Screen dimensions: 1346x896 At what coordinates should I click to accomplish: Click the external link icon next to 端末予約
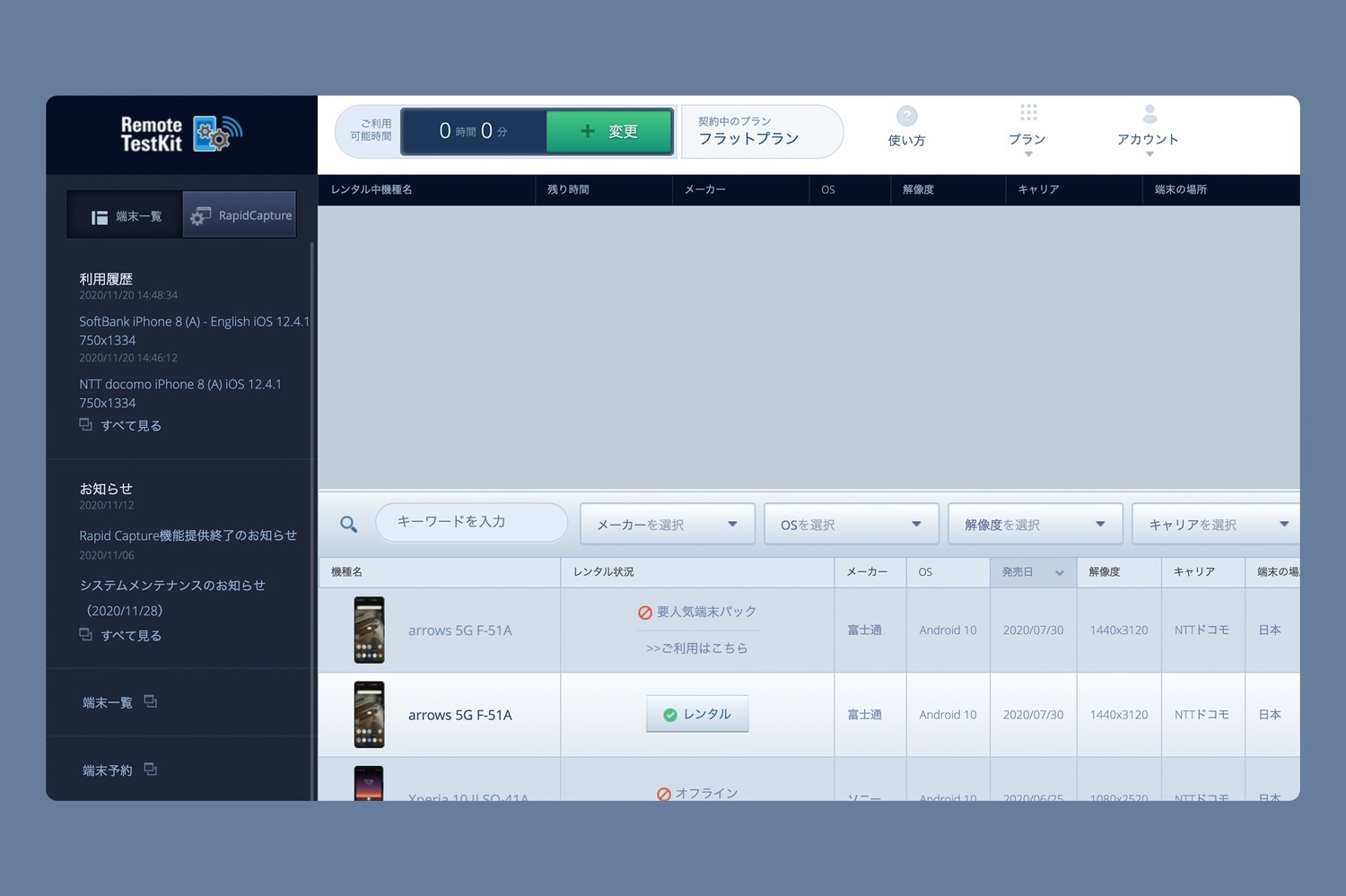click(151, 769)
